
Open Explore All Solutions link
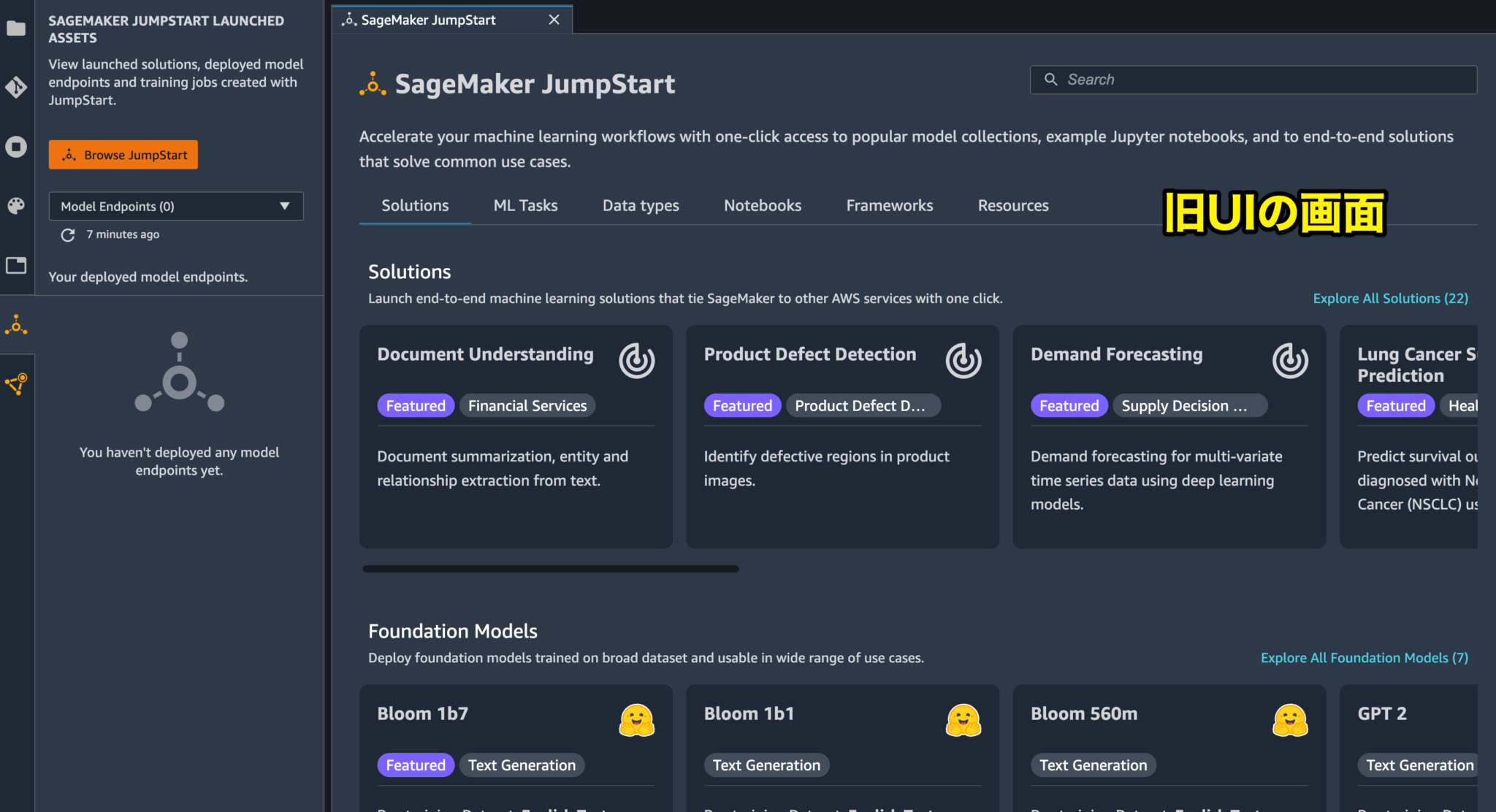click(x=1389, y=298)
